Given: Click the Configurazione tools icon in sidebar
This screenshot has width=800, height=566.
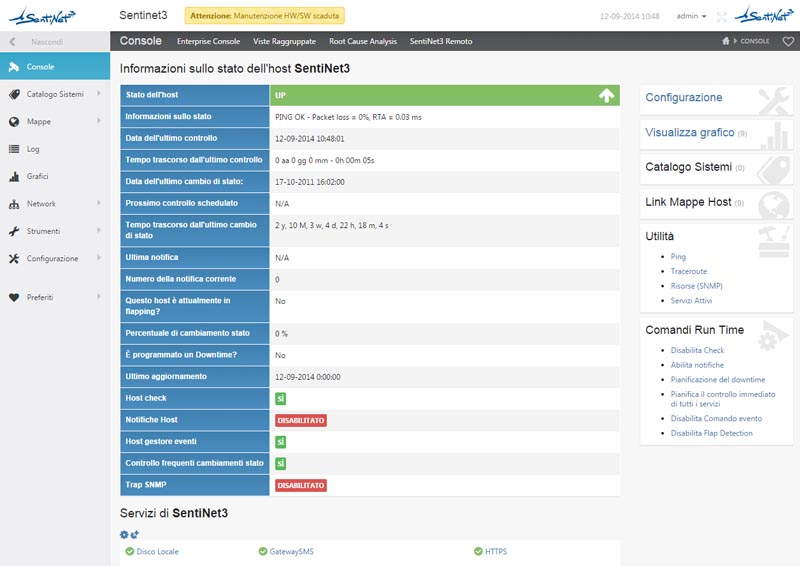Looking at the screenshot, I should (14, 259).
